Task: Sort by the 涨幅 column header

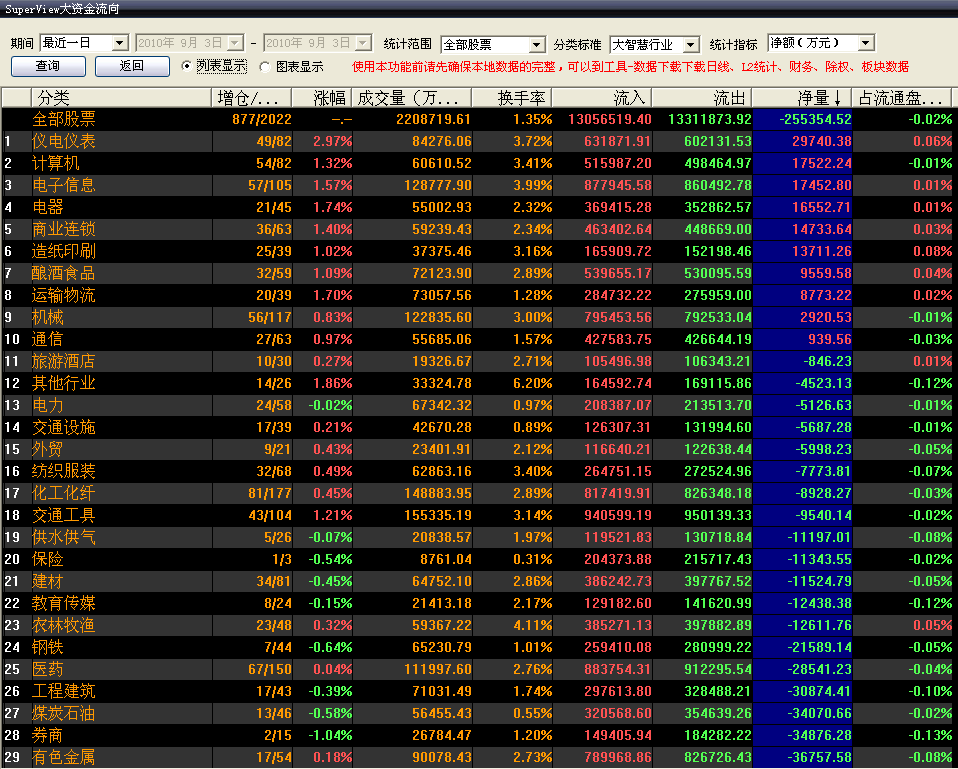Action: coord(323,98)
